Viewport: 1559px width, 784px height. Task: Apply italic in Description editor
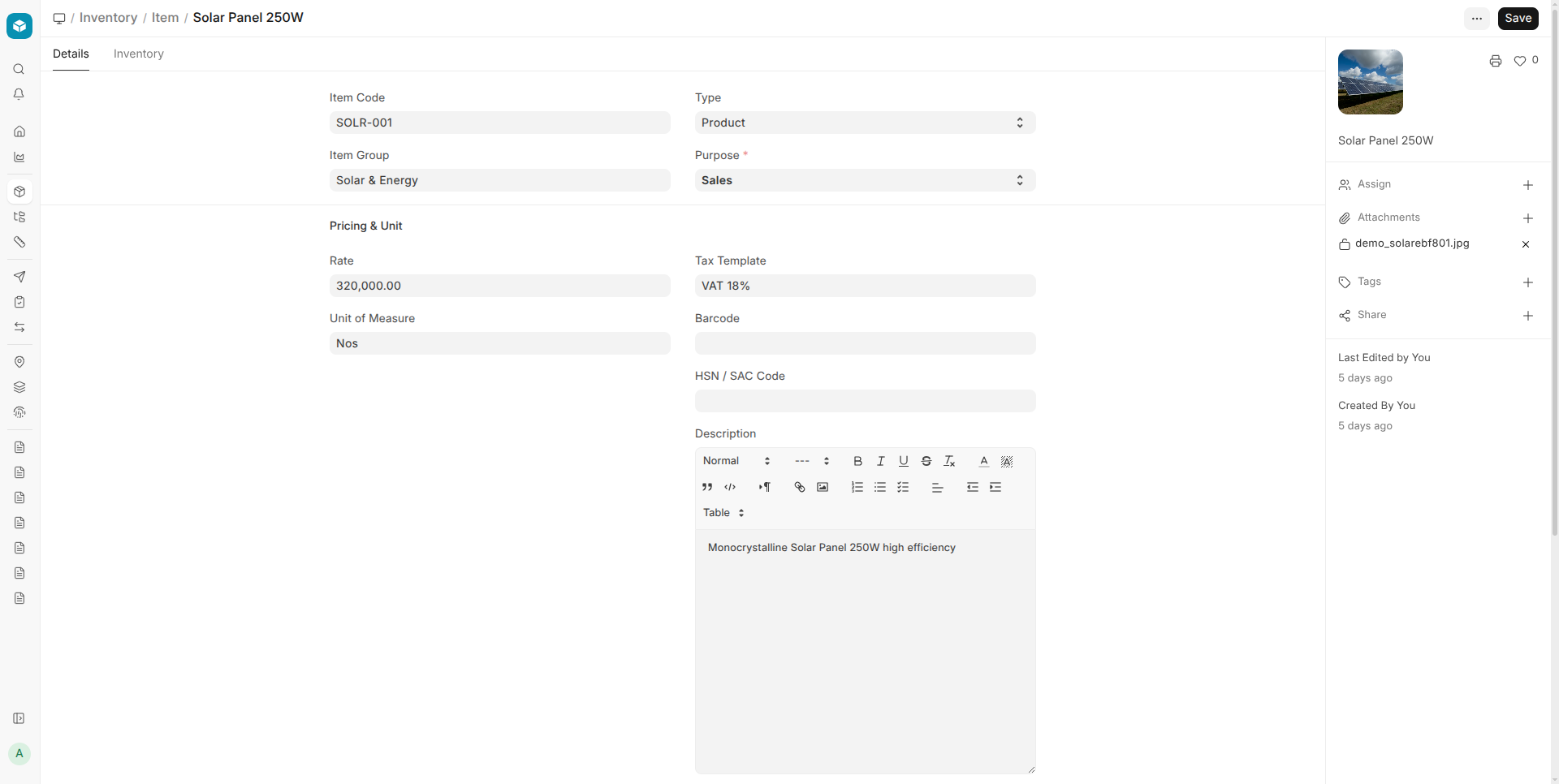coord(880,461)
